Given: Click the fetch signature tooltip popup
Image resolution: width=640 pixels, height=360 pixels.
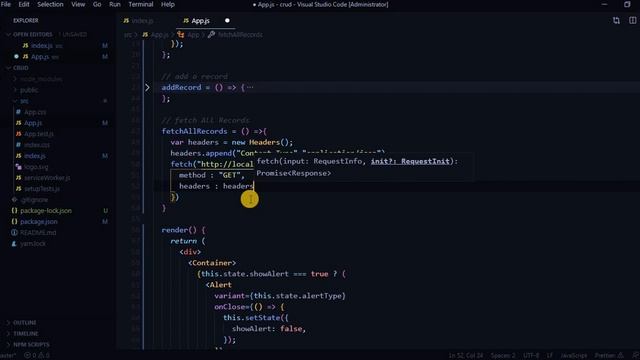Looking at the screenshot, I should coord(363,167).
